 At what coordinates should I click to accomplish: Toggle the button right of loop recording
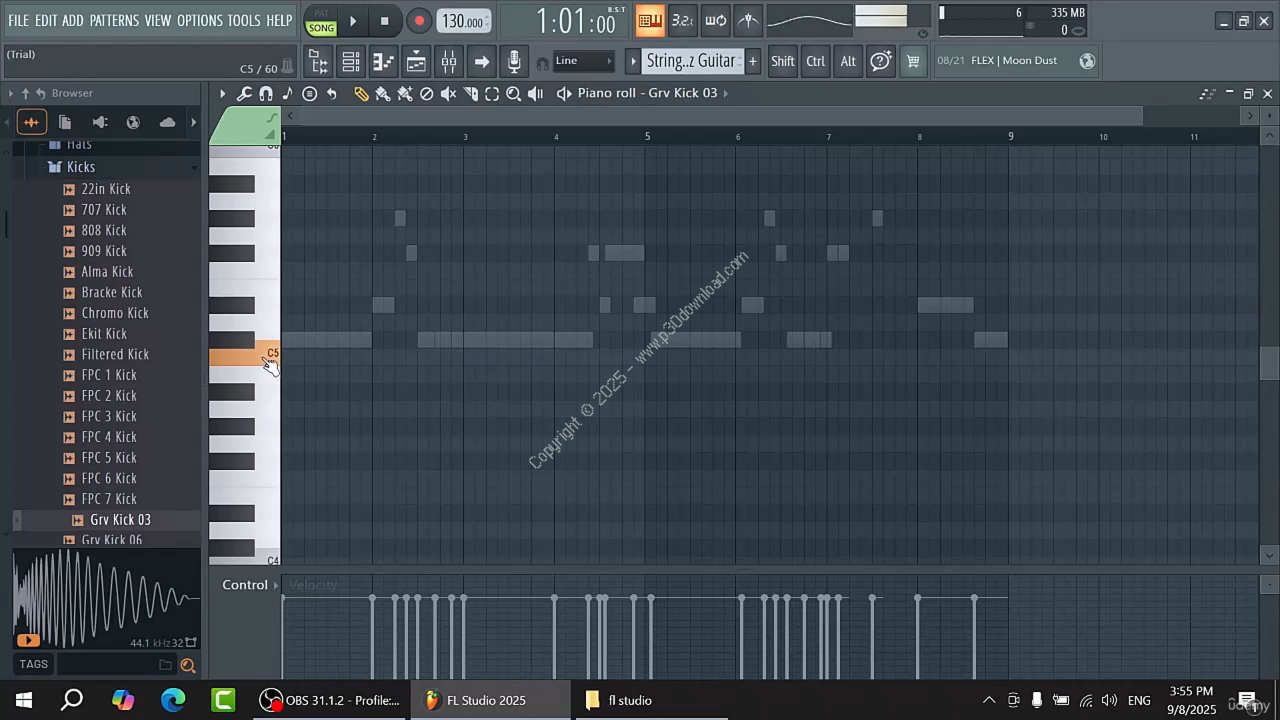pos(748,20)
